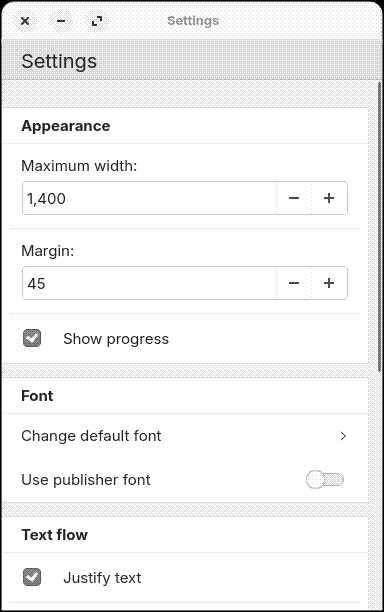Open the Change default font chevron
Viewport: 384px width, 612px height.
pos(343,436)
